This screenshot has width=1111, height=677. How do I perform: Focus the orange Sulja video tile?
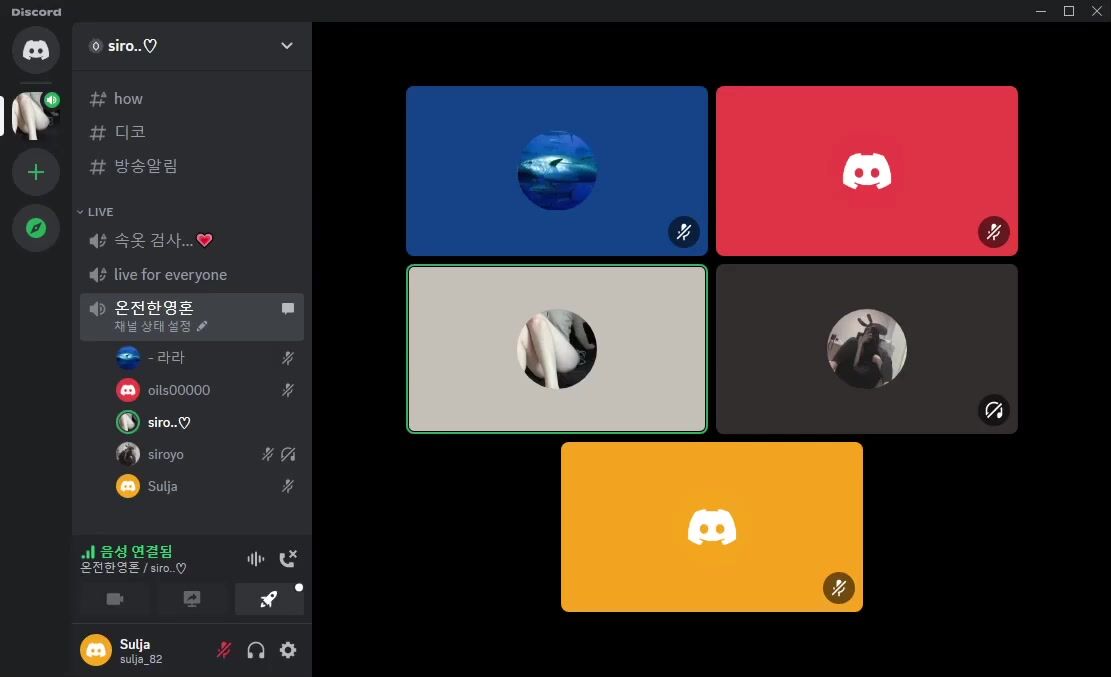point(712,527)
